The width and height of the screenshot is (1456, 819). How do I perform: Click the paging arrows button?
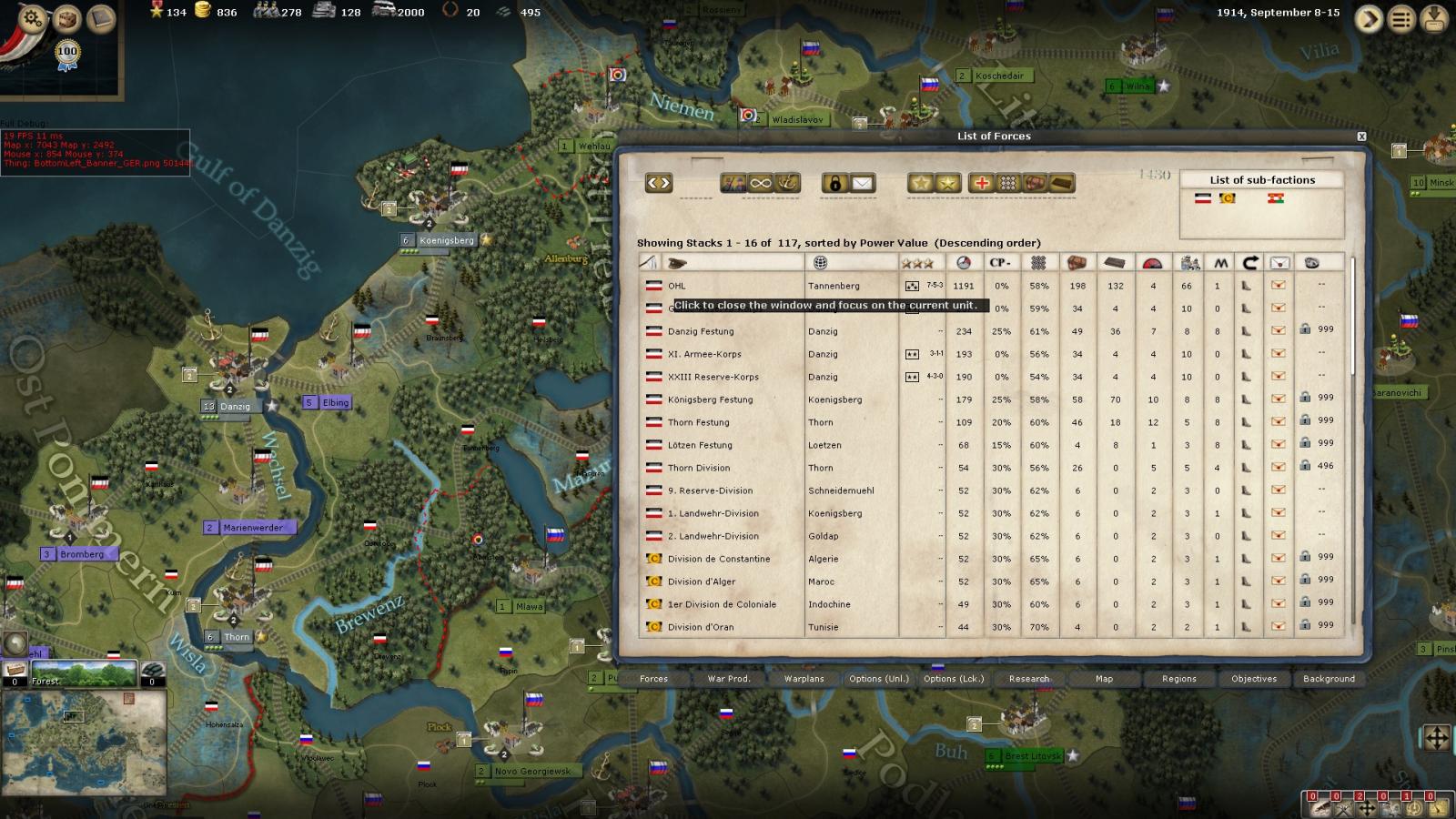pos(659,183)
